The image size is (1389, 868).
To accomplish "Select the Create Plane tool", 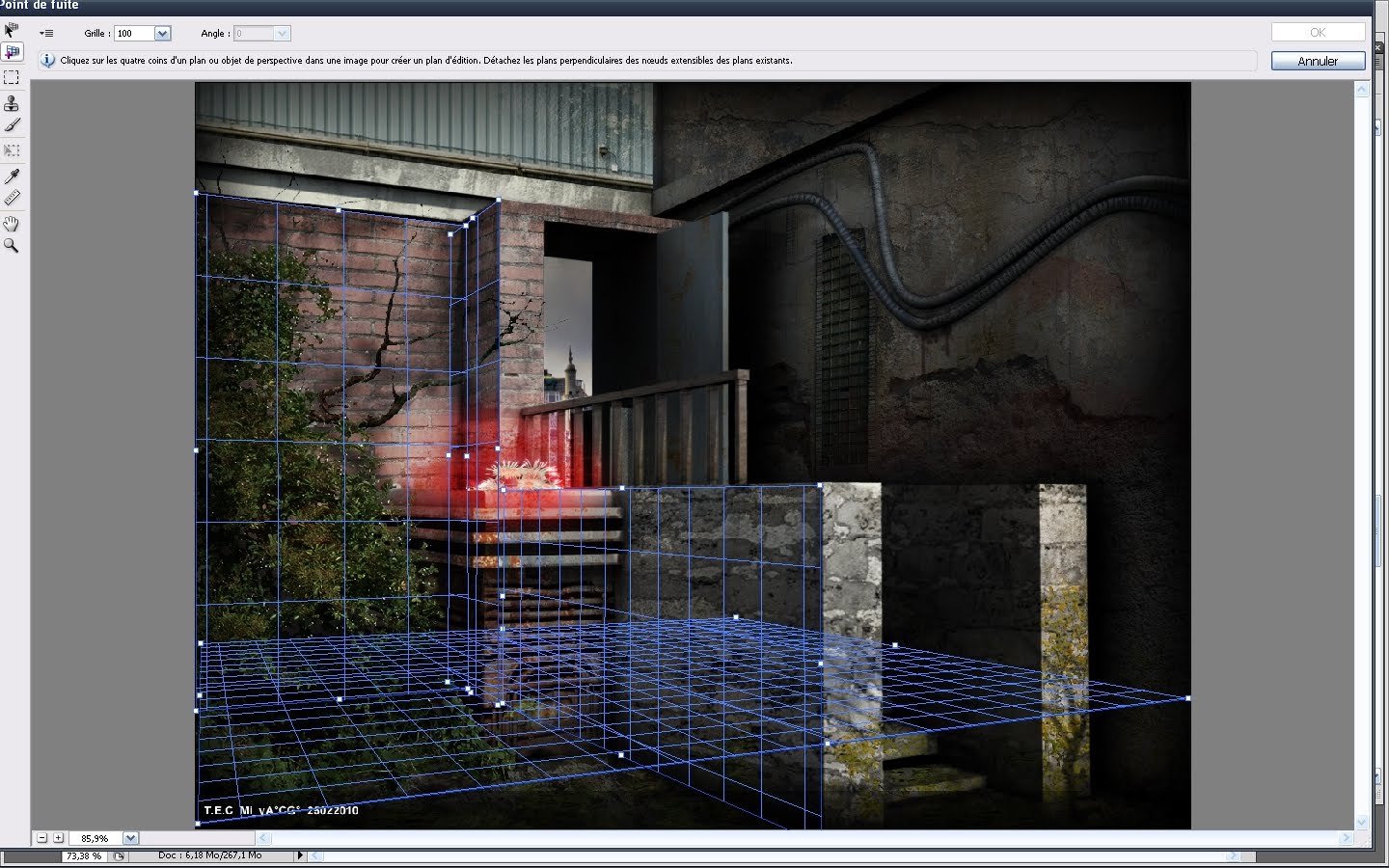I will 12,52.
